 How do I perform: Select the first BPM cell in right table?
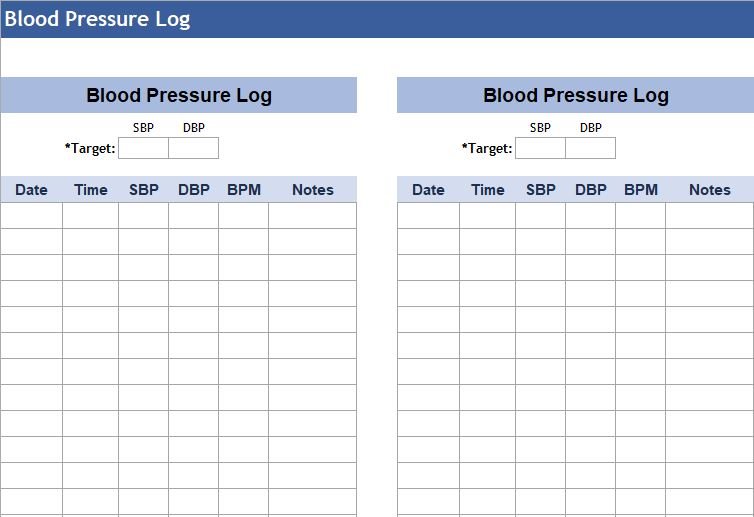pos(641,215)
